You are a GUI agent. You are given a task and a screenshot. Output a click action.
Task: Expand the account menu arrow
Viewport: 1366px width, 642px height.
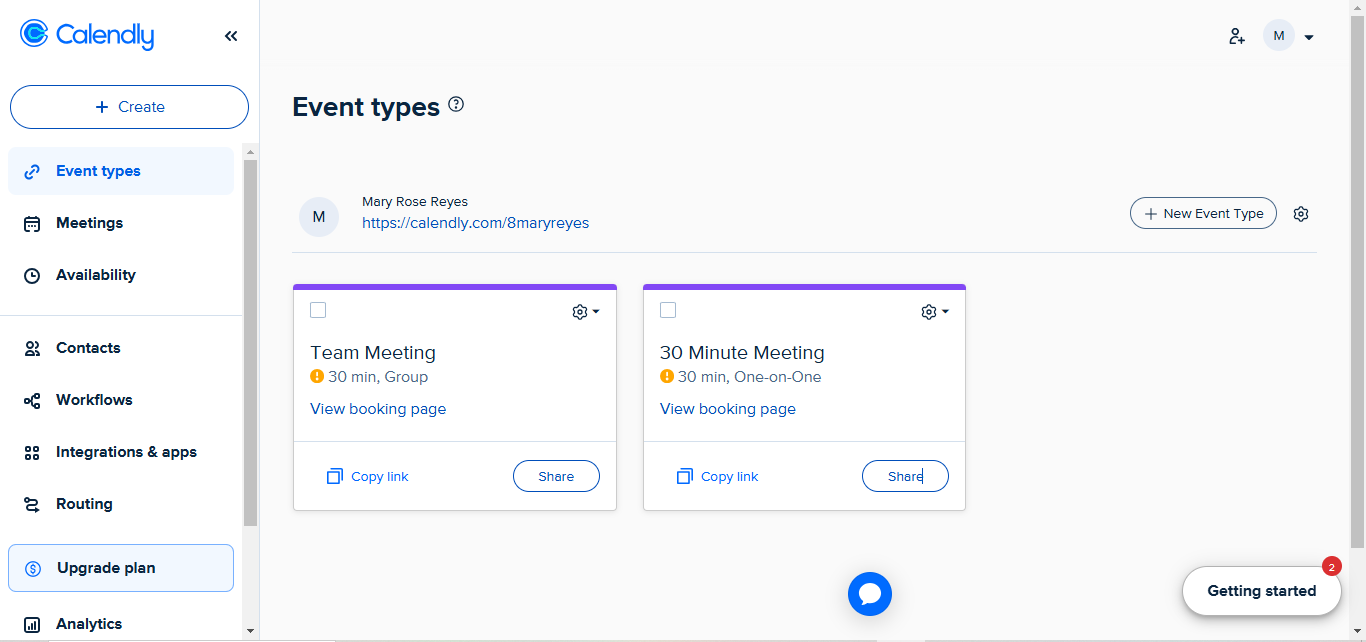pyautogui.click(x=1309, y=38)
